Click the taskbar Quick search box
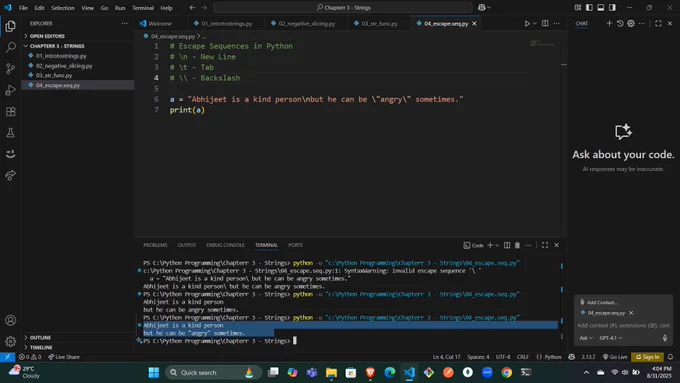680x383 pixels. (x=213, y=372)
